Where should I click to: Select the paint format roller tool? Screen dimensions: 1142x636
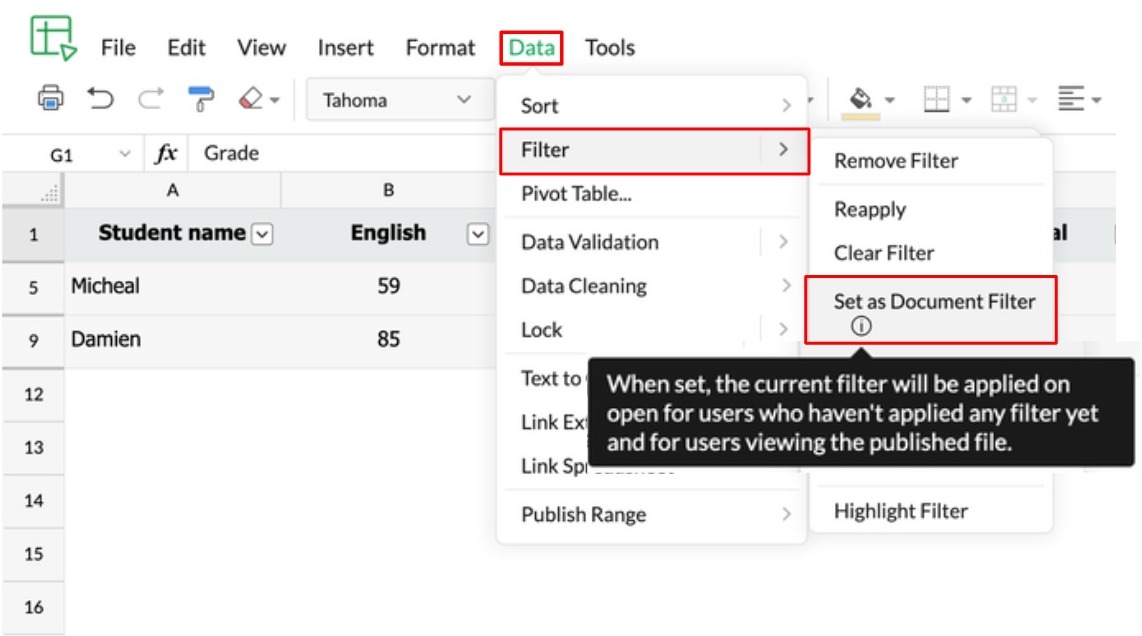201,100
